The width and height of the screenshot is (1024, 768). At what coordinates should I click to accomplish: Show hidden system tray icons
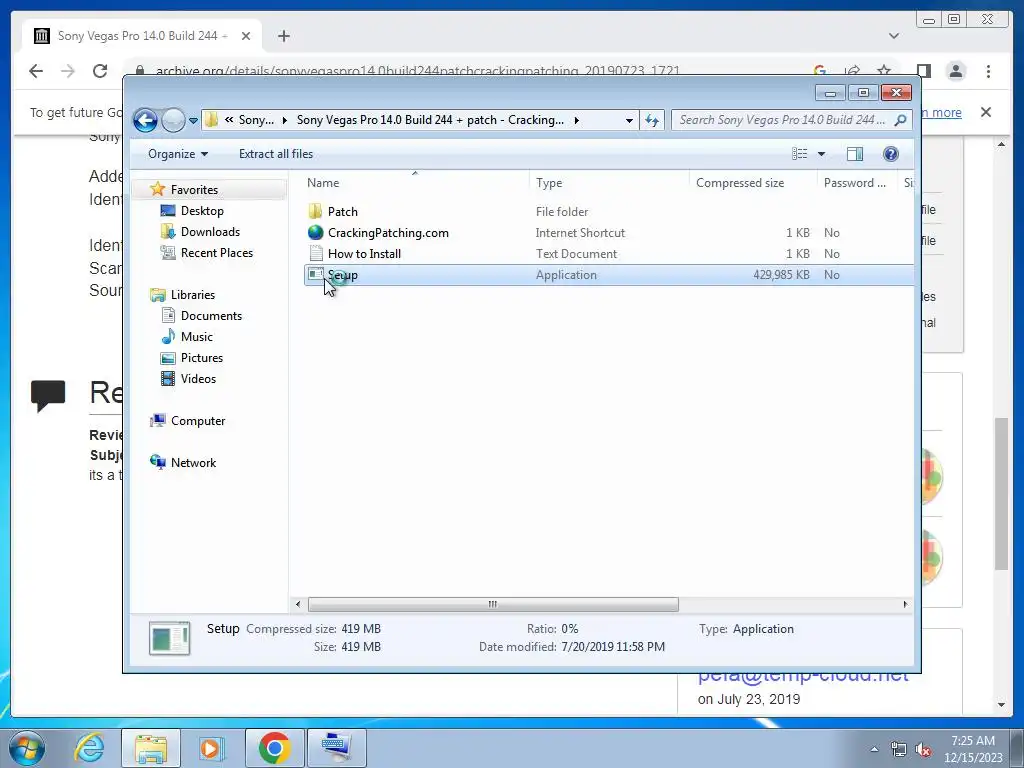click(874, 749)
